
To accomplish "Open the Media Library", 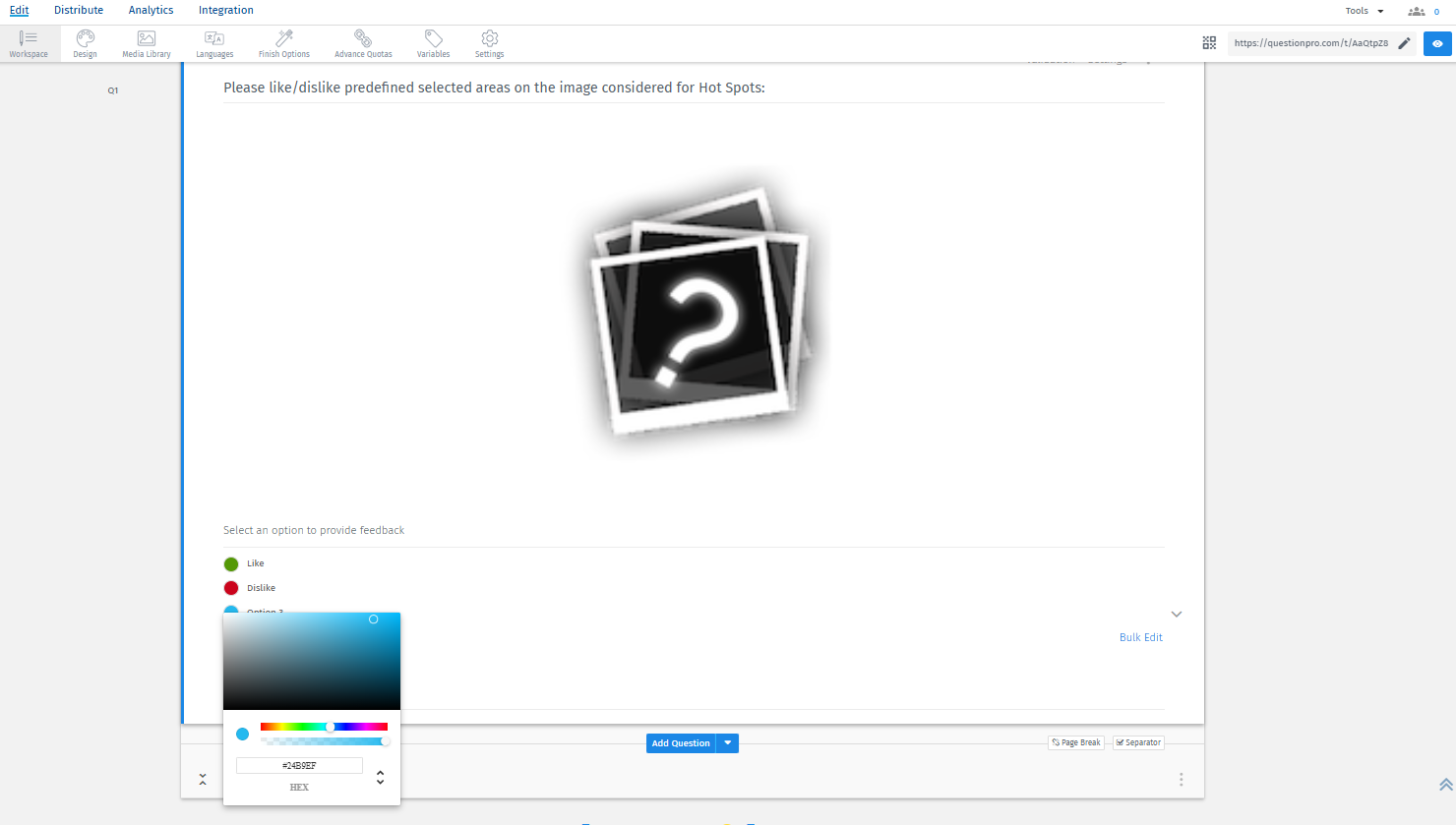I will [146, 43].
